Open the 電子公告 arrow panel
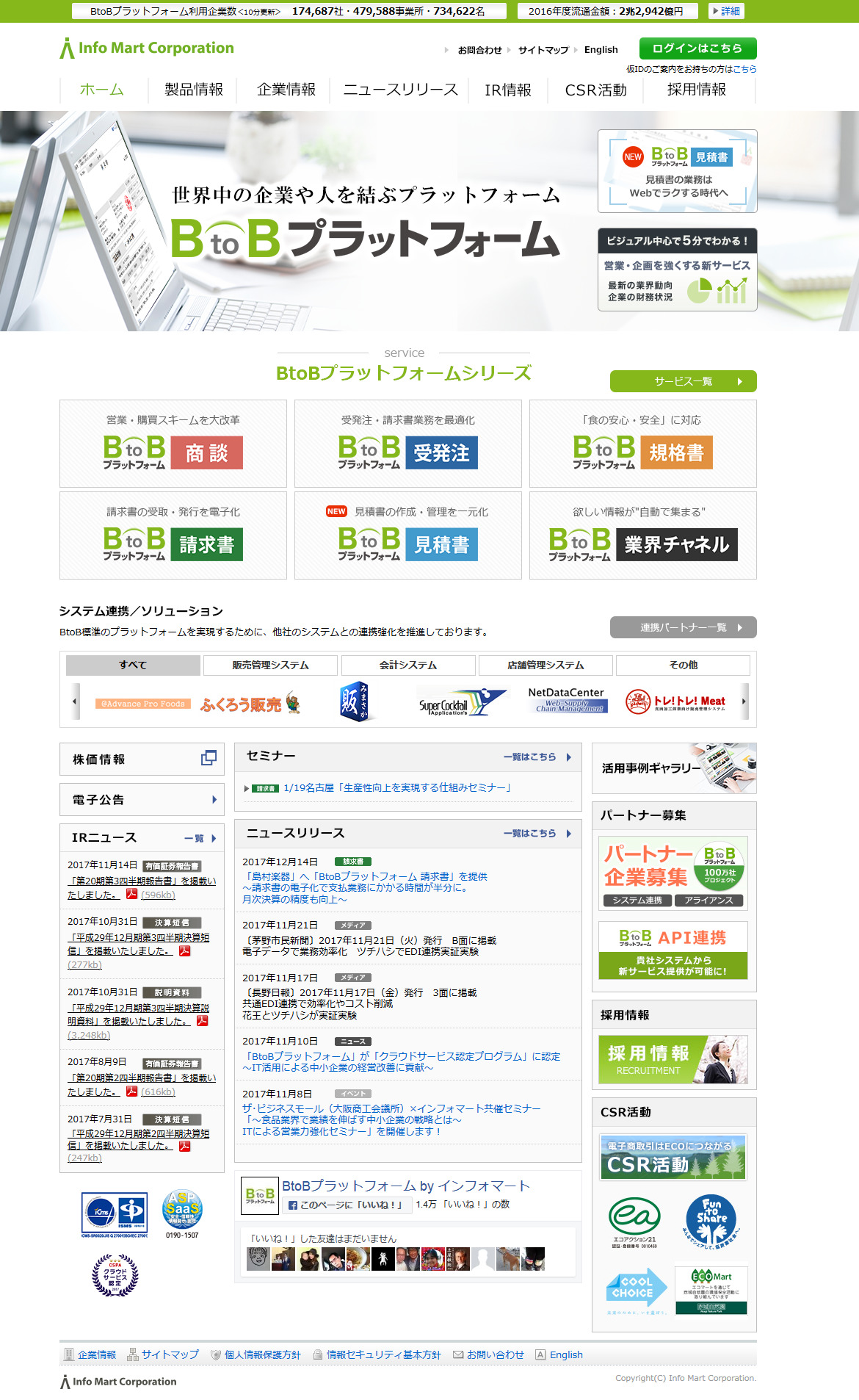Image resolution: width=859 pixels, height=1400 pixels. coord(142,799)
